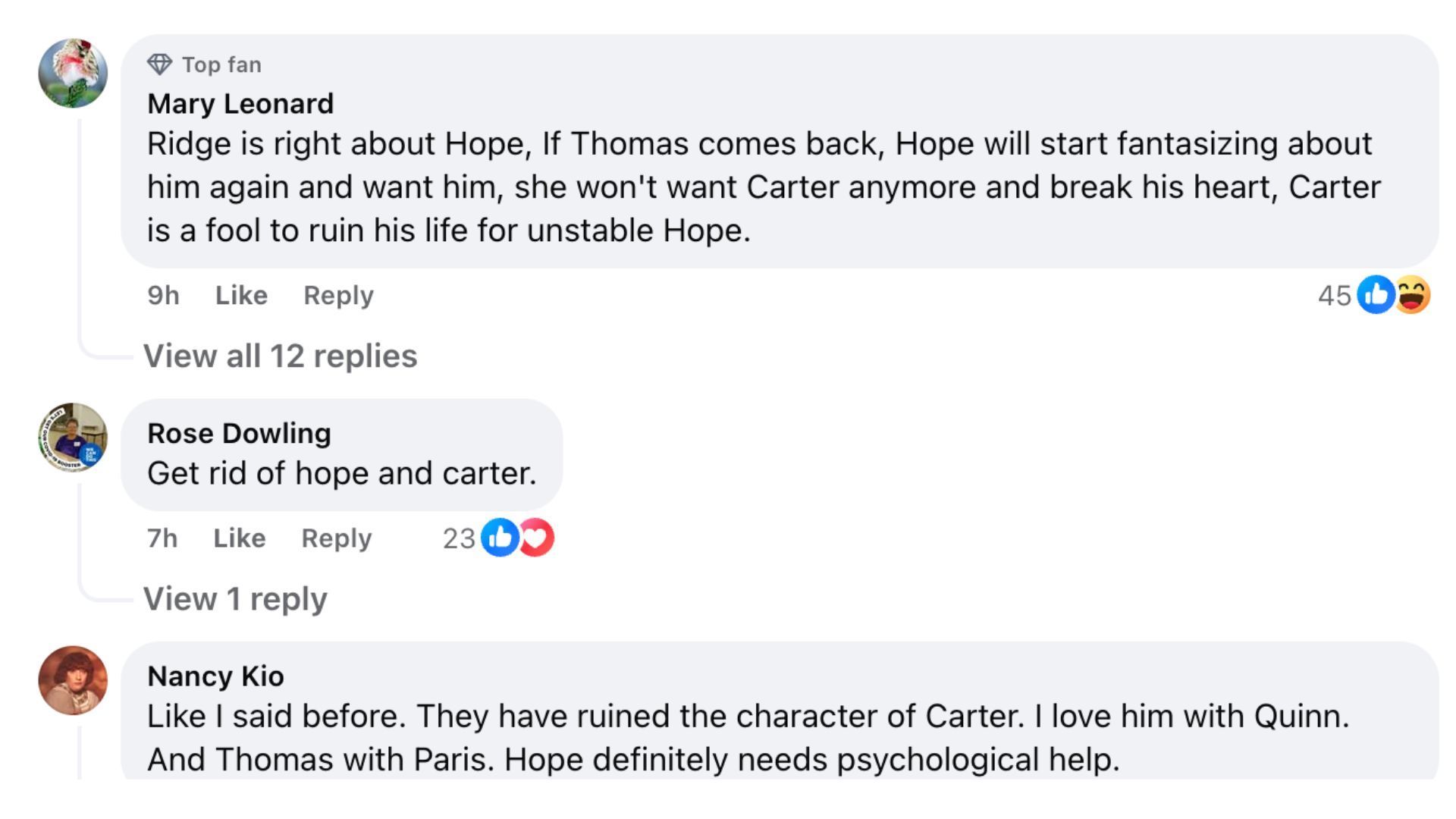Viewport: 1456px width, 819px height.
Task: Click the Top fan diamond badge icon
Action: click(x=159, y=64)
